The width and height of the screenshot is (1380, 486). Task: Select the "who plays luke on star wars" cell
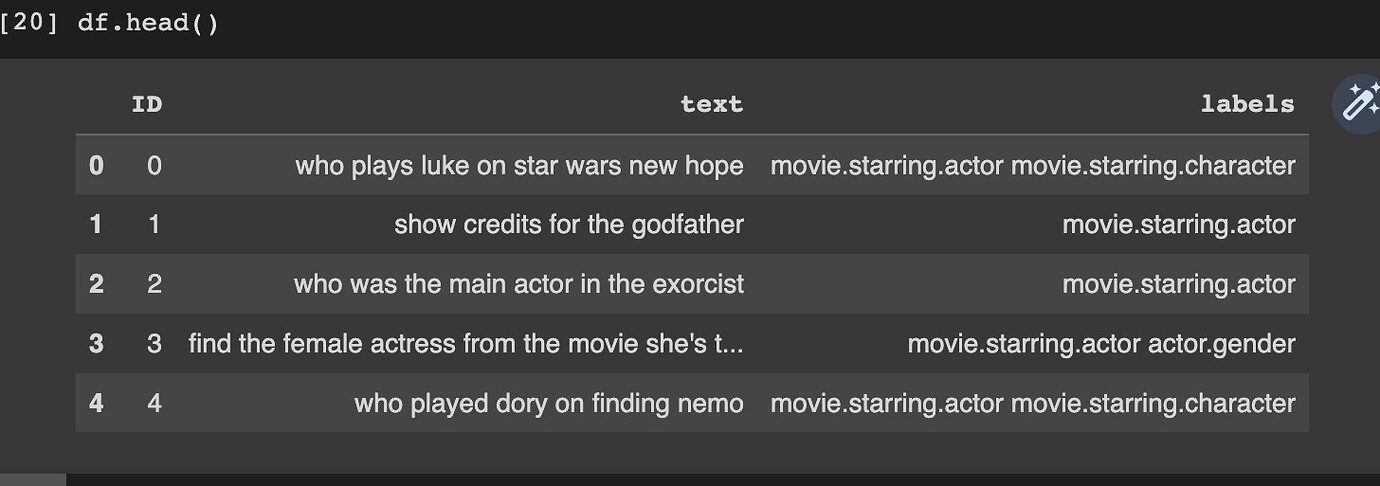pyautogui.click(x=519, y=165)
